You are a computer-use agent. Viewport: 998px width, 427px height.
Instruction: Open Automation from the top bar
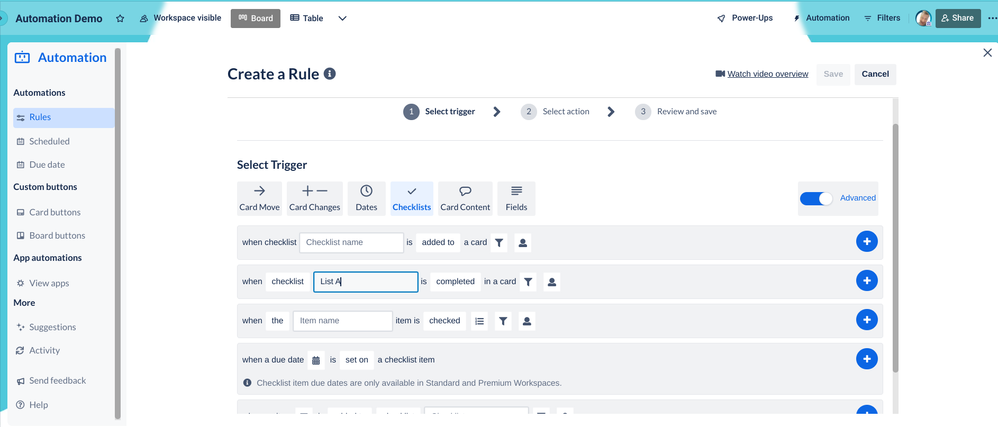pyautogui.click(x=821, y=18)
